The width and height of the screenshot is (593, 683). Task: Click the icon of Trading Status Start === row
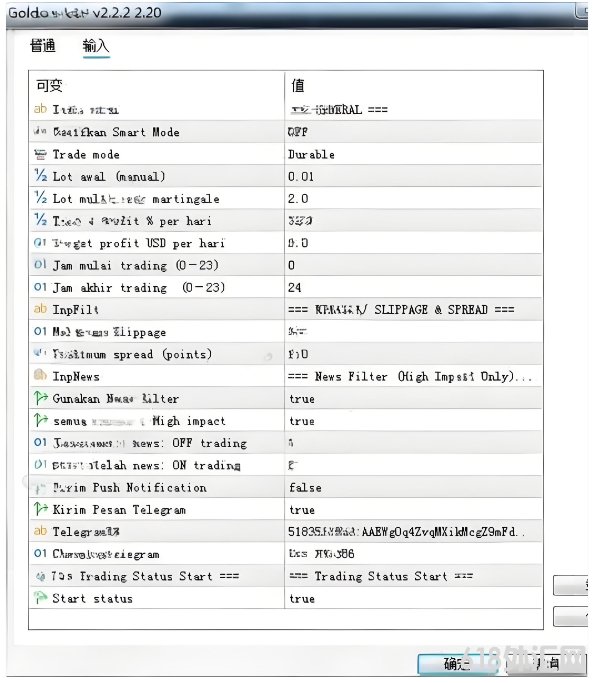pyautogui.click(x=40, y=576)
